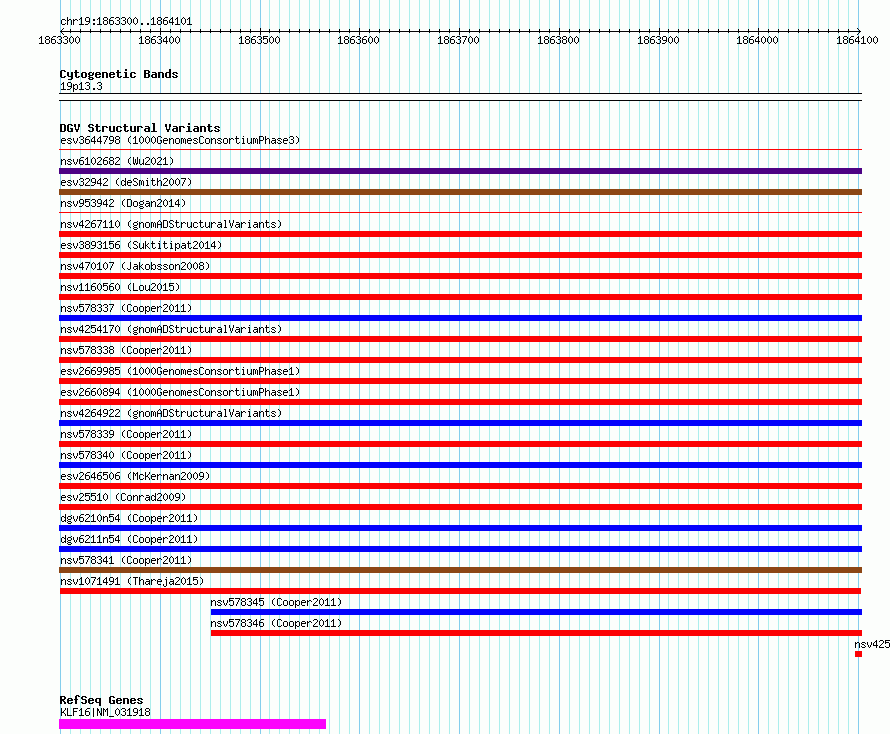
Task: Click the brown nsv578341 variant bar
Action: tap(460, 570)
